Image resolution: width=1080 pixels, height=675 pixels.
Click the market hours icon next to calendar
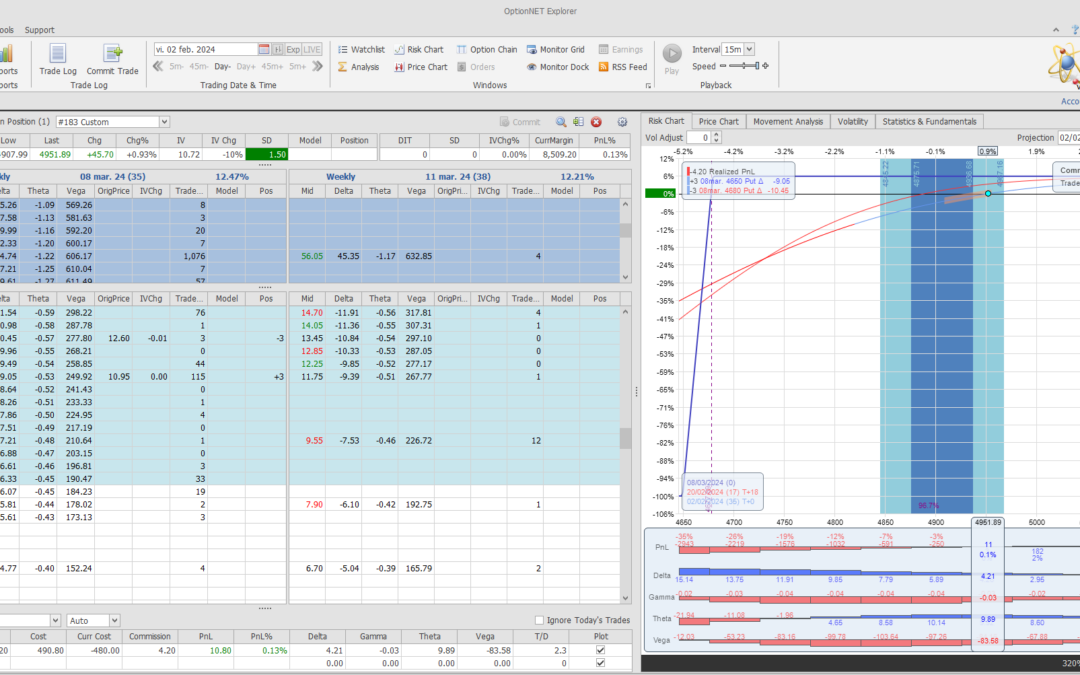278,50
